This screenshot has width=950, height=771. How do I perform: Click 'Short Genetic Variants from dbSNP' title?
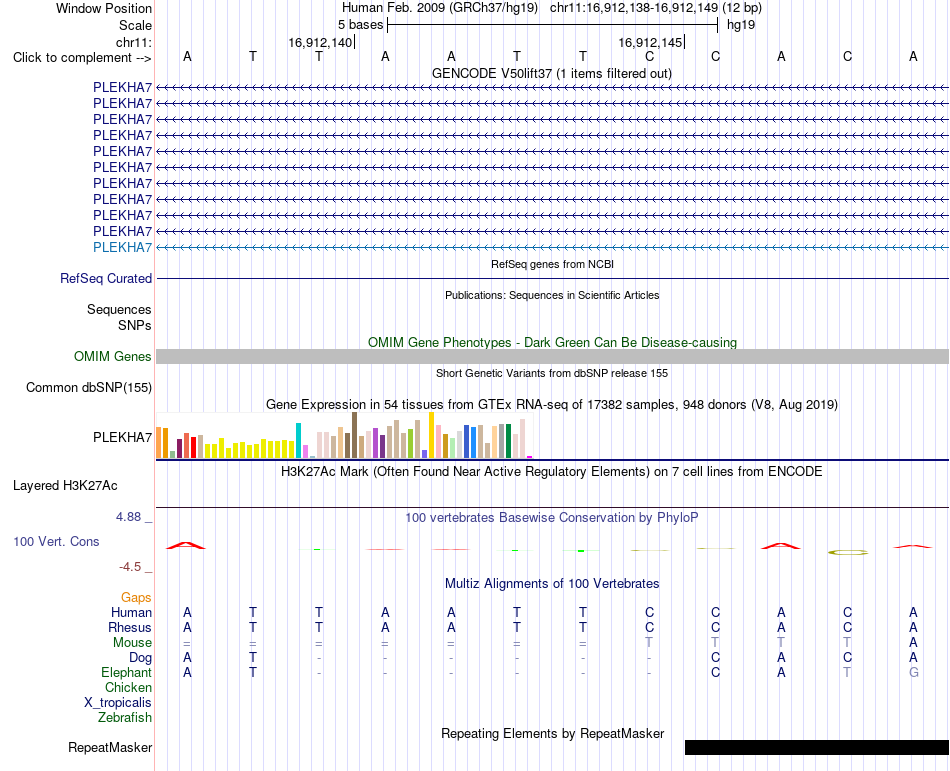pyautogui.click(x=552, y=373)
